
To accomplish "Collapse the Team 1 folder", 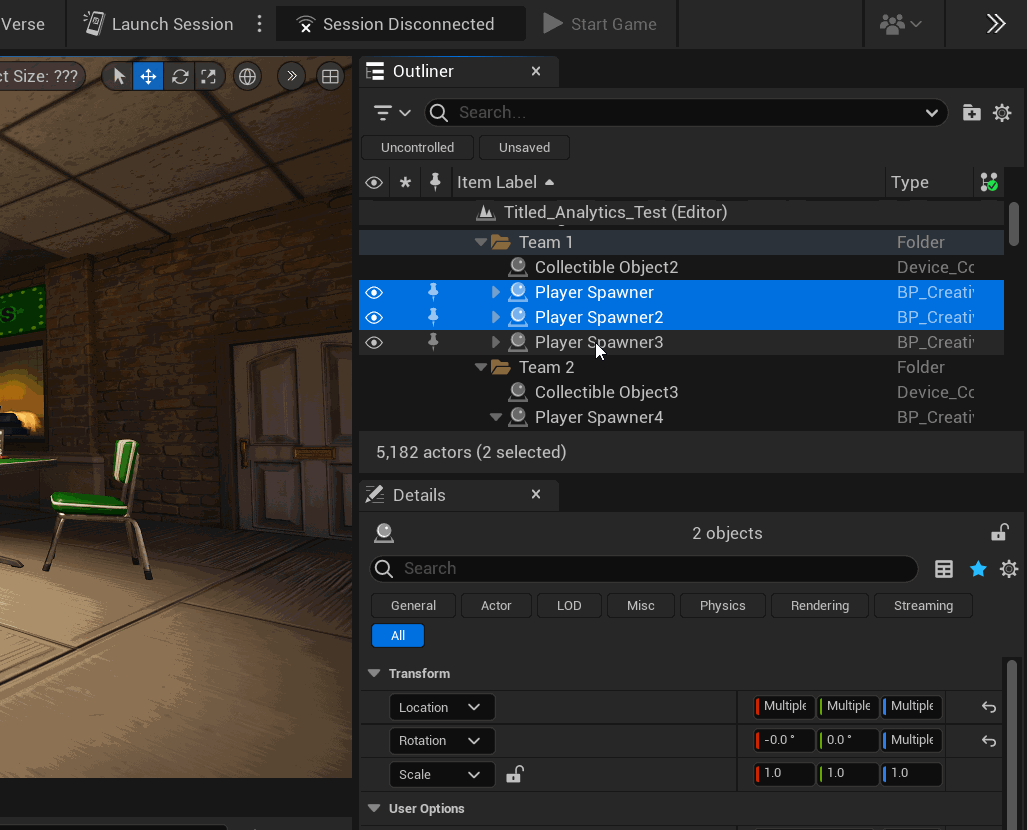I will click(x=481, y=242).
